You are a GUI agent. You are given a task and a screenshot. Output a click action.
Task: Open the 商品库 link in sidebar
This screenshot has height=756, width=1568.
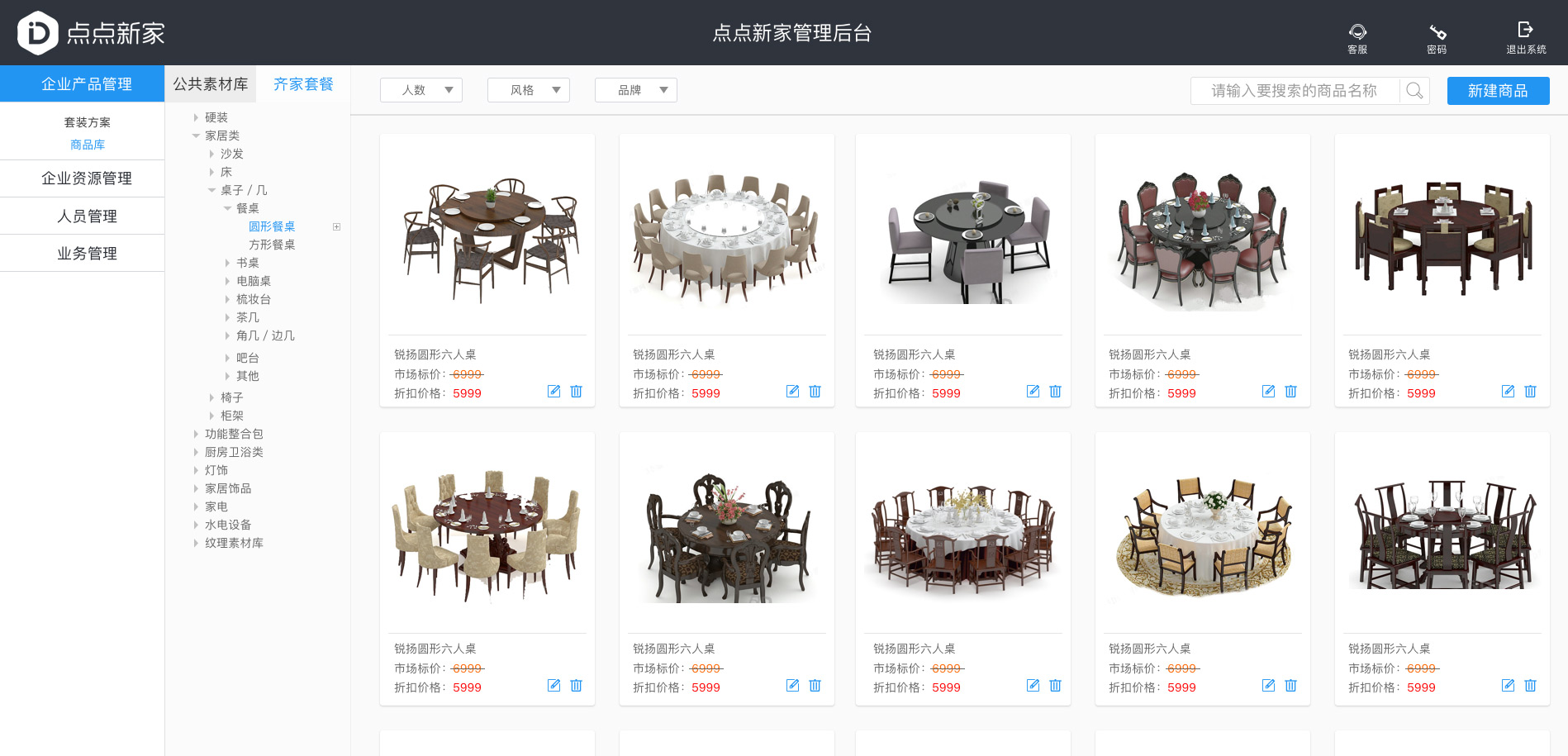point(88,145)
